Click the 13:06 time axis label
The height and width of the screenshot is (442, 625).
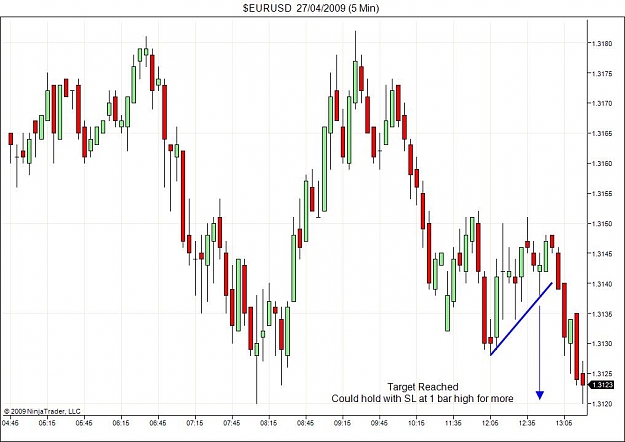564,423
